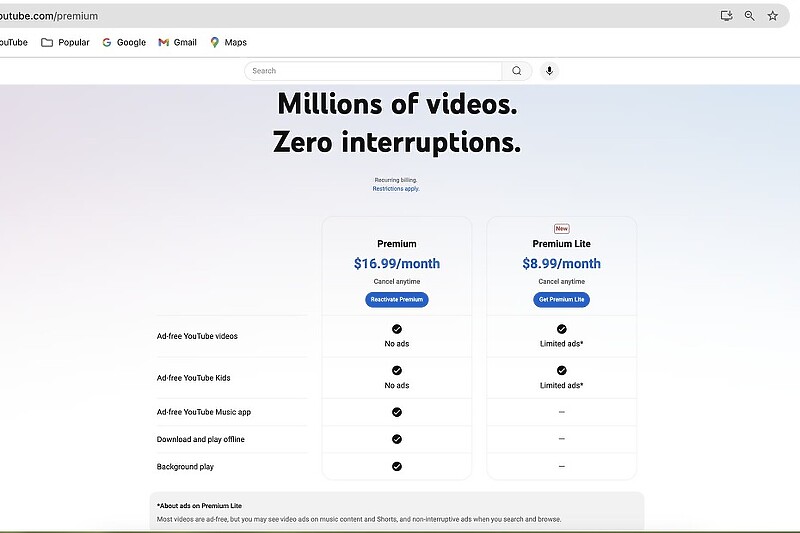Click the Premium plan heading
The image size is (800, 533).
397,244
